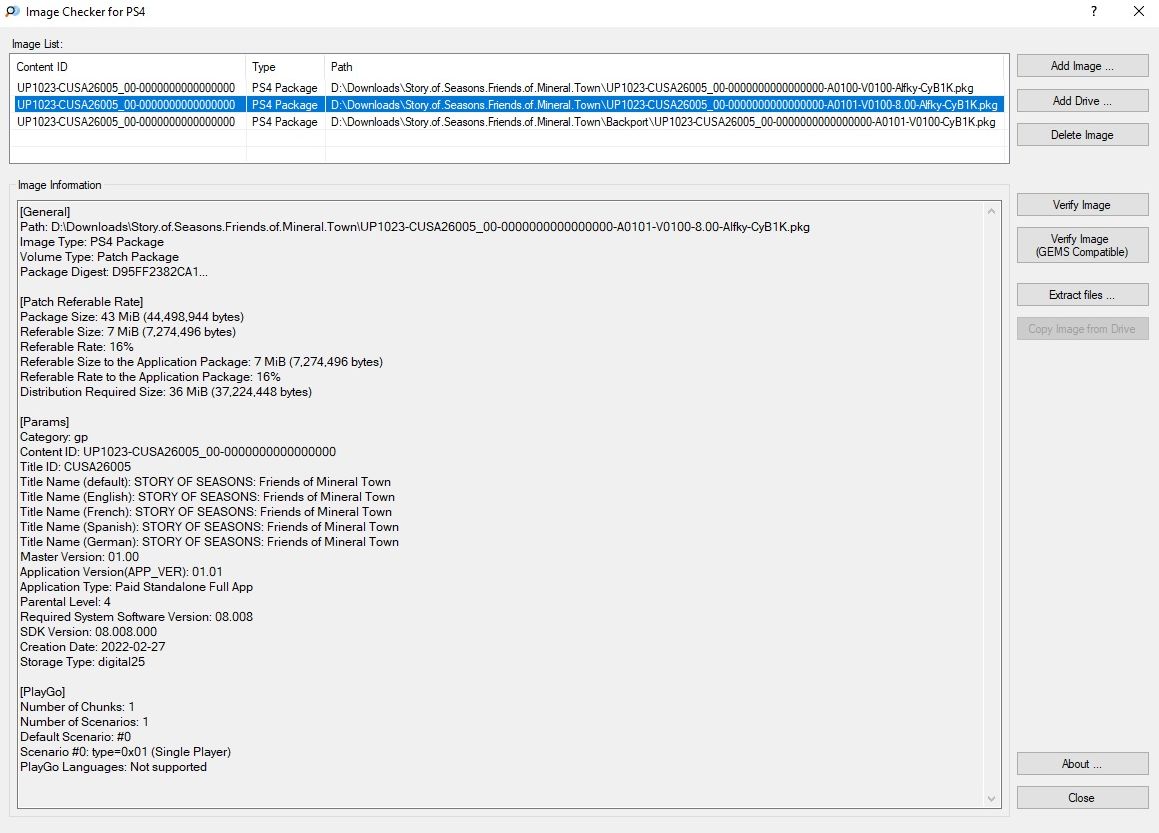Click the Title ID: CUSA26005 line

tap(75, 466)
